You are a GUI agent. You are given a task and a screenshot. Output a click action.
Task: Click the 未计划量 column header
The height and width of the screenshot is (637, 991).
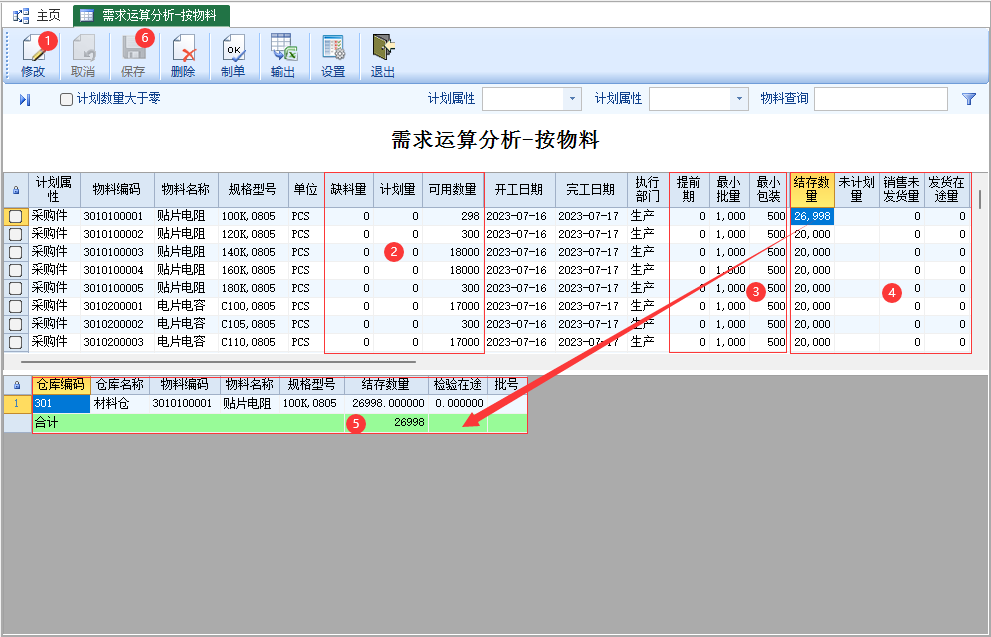[857, 190]
